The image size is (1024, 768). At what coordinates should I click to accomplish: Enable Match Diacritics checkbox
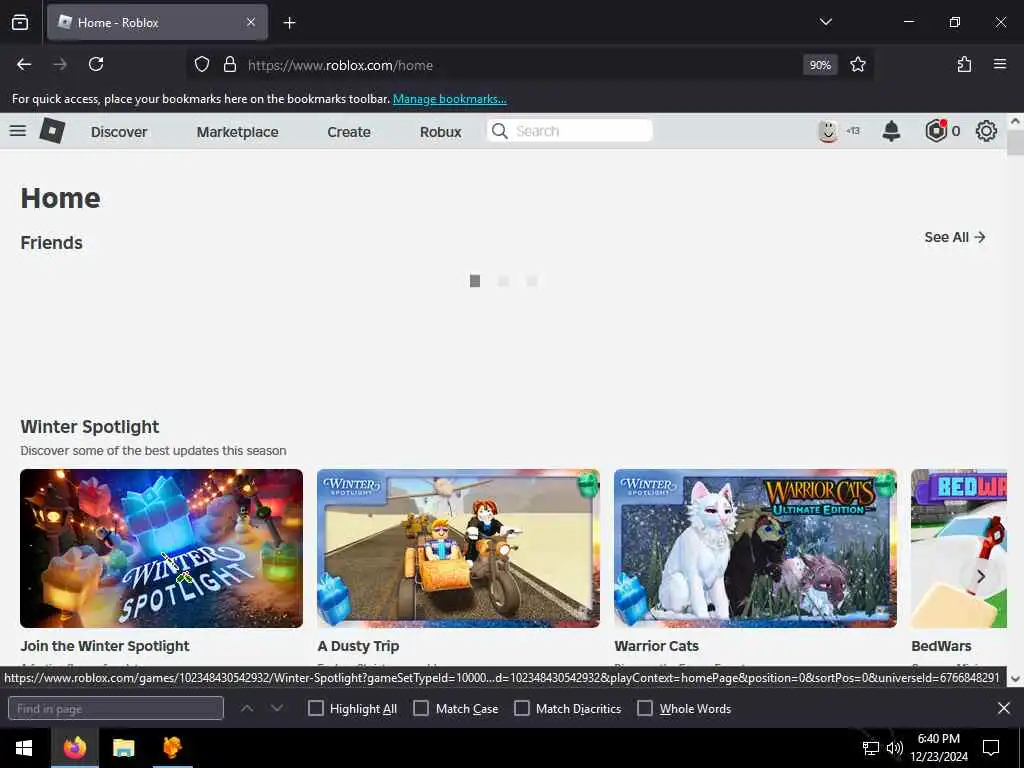click(x=522, y=708)
